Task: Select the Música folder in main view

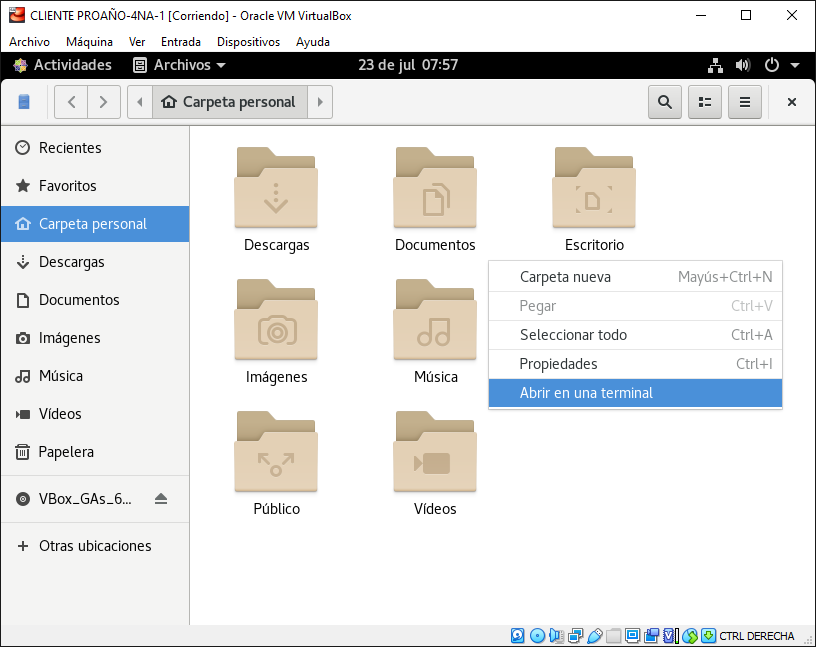Action: (435, 320)
